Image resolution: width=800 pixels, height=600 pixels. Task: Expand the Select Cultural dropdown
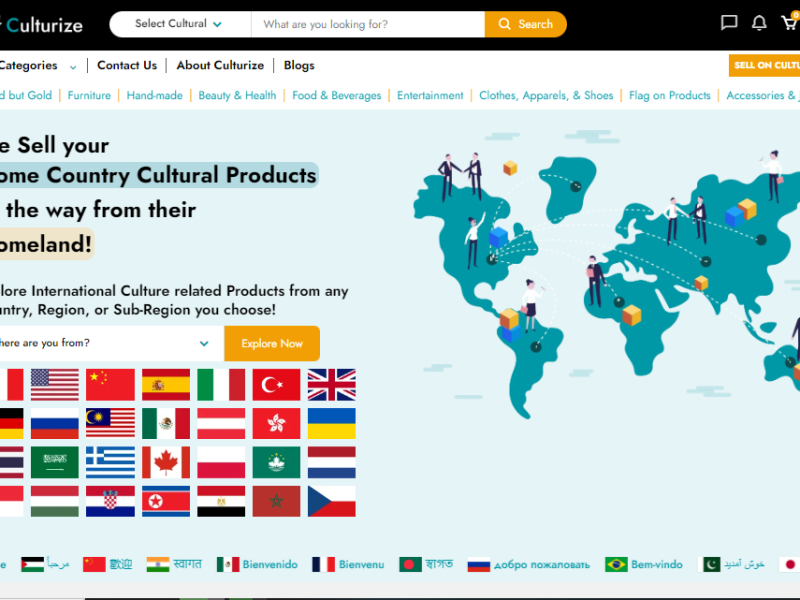coord(178,23)
